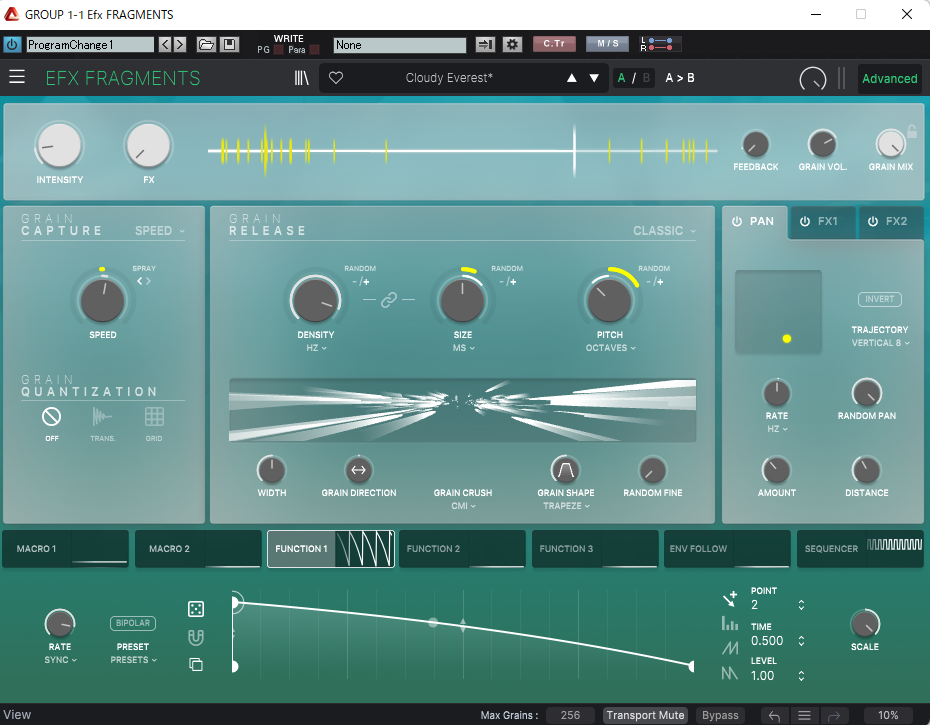Screen dimensions: 930x725
Task: Save preset with host floppy disk icon
Action: [x=230, y=44]
